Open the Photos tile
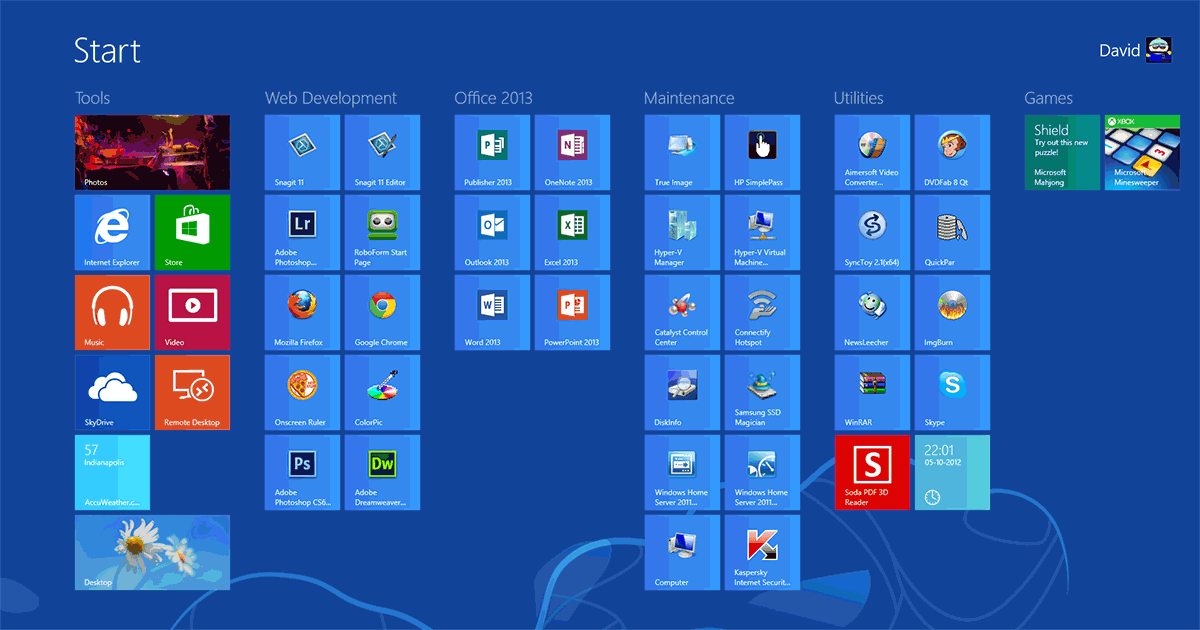The width and height of the screenshot is (1200, 630). click(152, 152)
